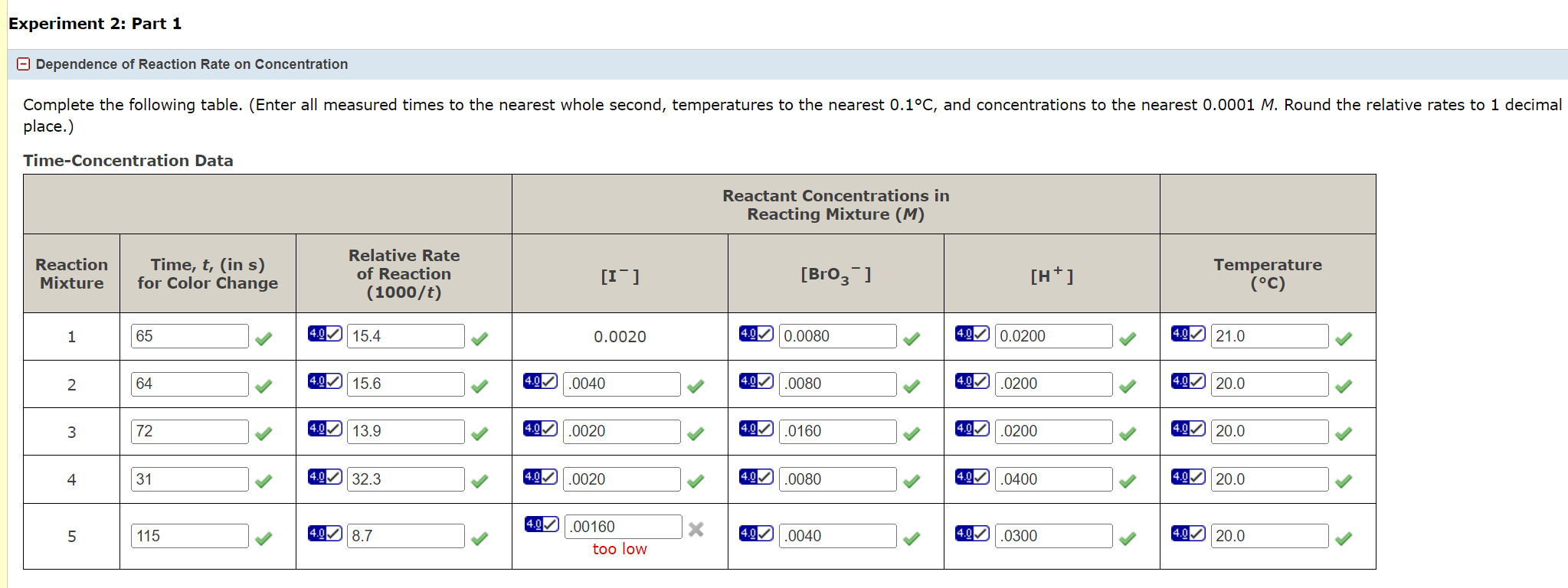Select the relative rate field showing 15.6
Image resolution: width=1568 pixels, height=588 pixels.
click(406, 384)
